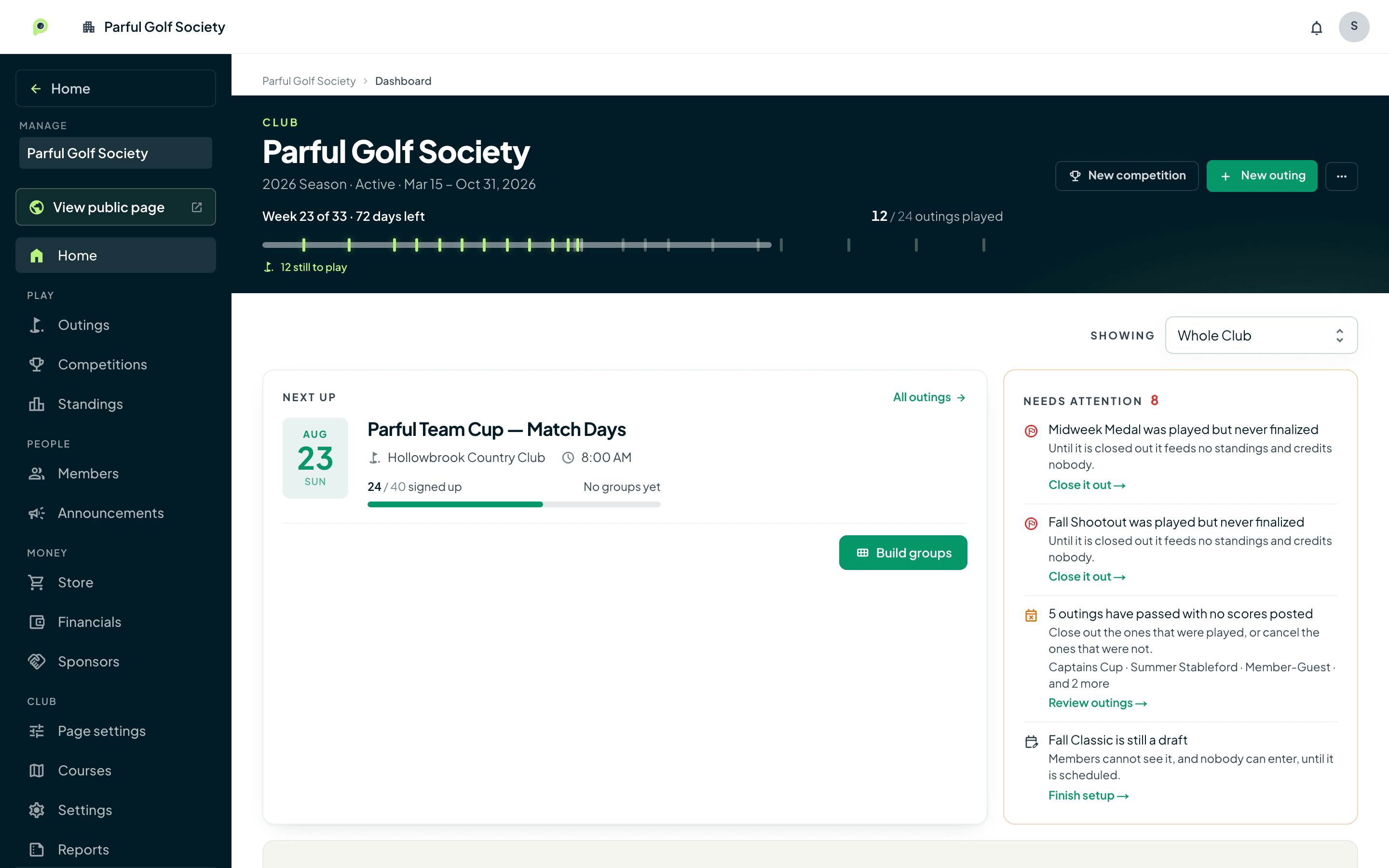Click the Competitions trophy icon in the sidebar
Viewport: 1389px width, 868px height.
pos(37,365)
